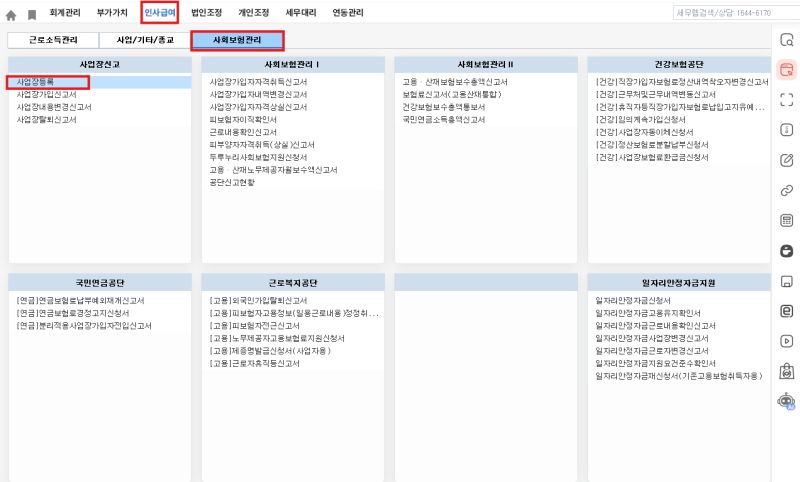Open 사업장가입신고서
Viewport: 800px width, 482px height.
[46, 94]
